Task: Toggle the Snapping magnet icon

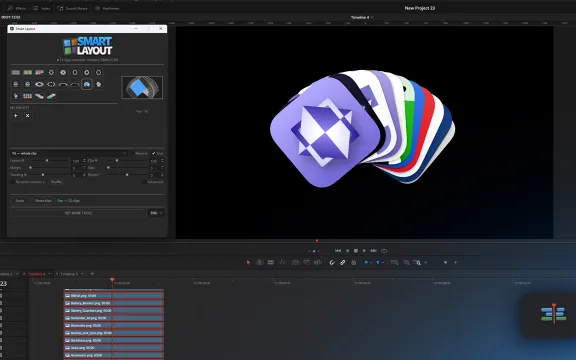Action: point(332,262)
